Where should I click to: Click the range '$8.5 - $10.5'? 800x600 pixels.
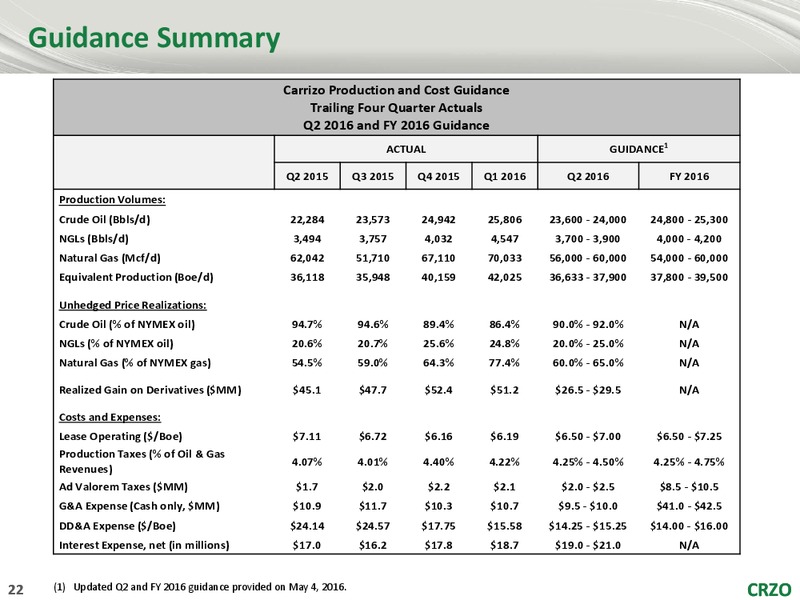tap(689, 488)
